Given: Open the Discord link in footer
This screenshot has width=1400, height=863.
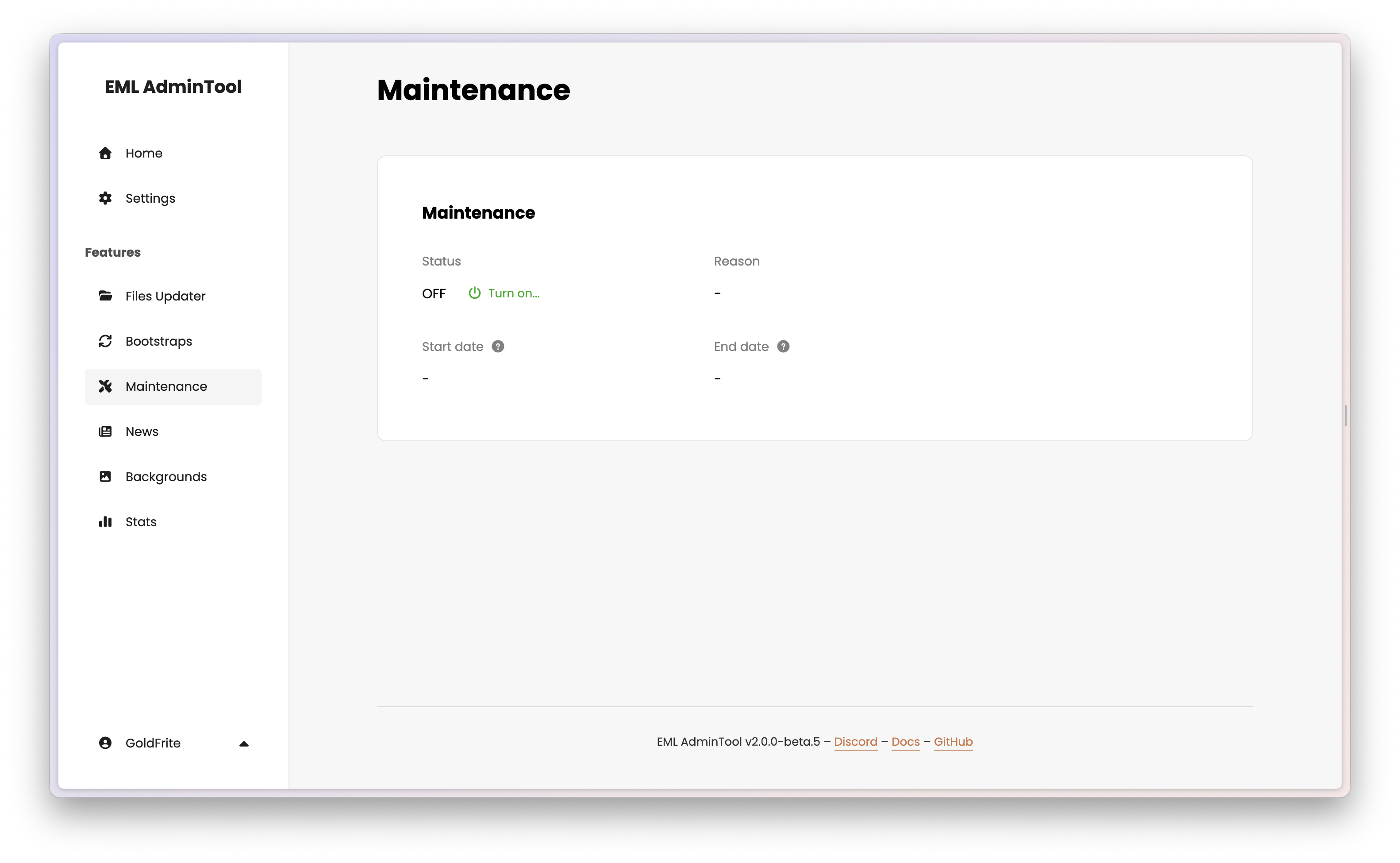Looking at the screenshot, I should (856, 742).
